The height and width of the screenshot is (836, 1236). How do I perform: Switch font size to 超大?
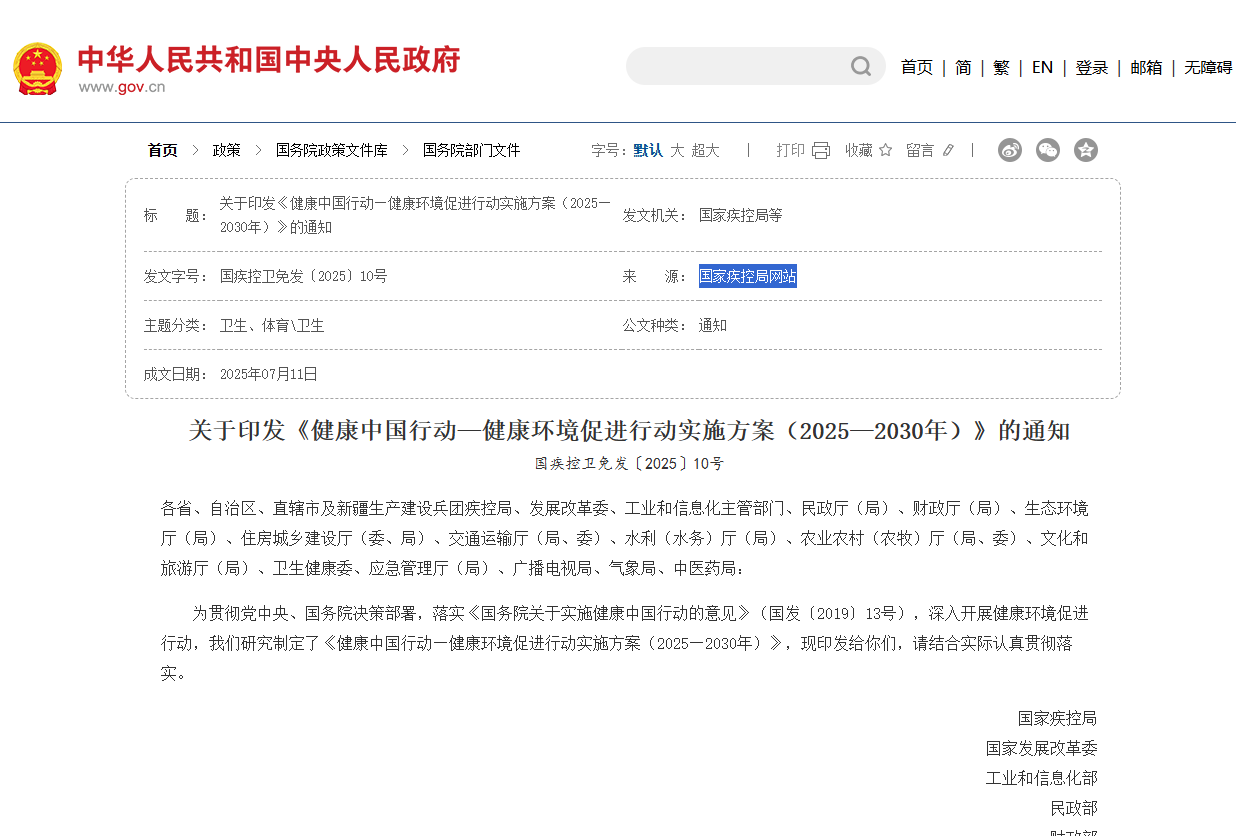[x=704, y=149]
